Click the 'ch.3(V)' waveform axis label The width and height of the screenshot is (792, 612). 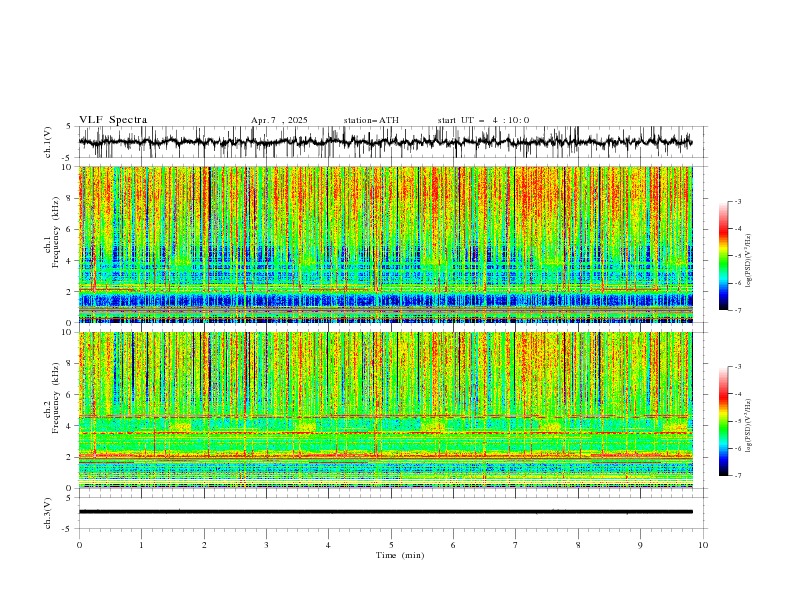click(48, 513)
